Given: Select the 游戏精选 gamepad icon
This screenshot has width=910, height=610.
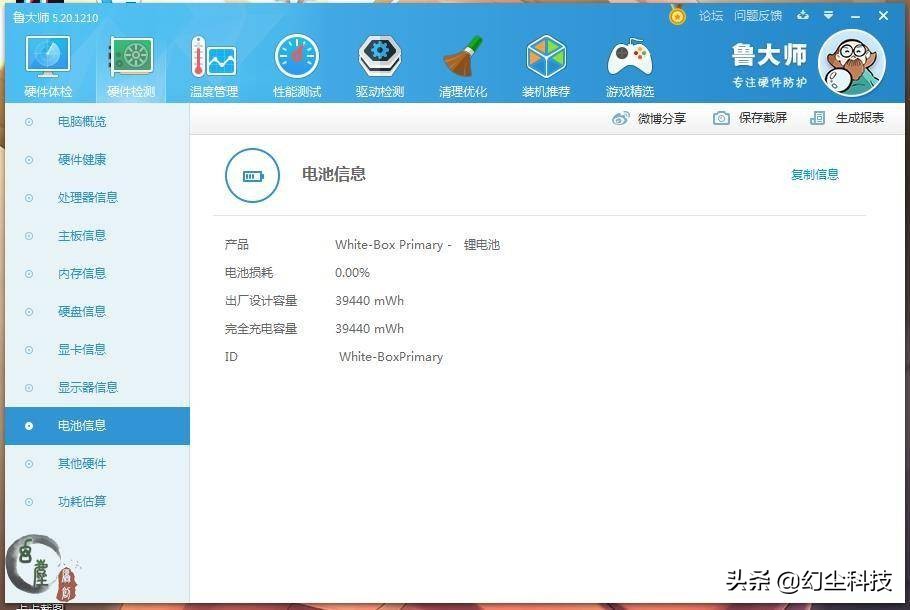Looking at the screenshot, I should click(629, 63).
